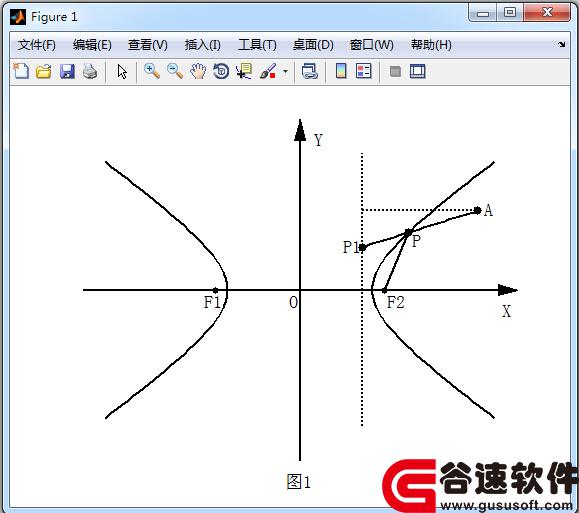
Task: Select the Brush data tool
Action: click(x=268, y=71)
